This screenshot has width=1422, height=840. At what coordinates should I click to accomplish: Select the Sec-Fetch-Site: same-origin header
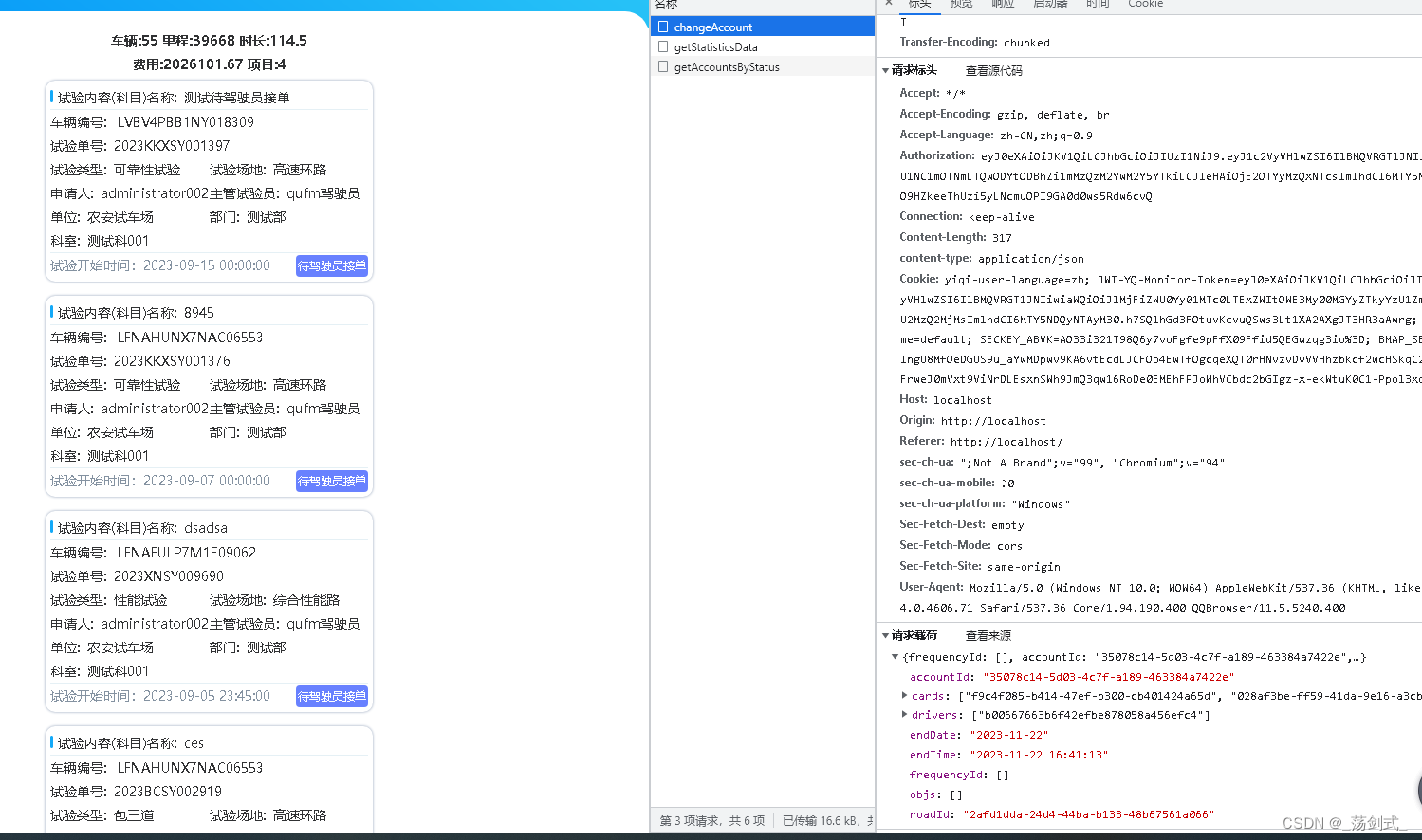(x=980, y=567)
